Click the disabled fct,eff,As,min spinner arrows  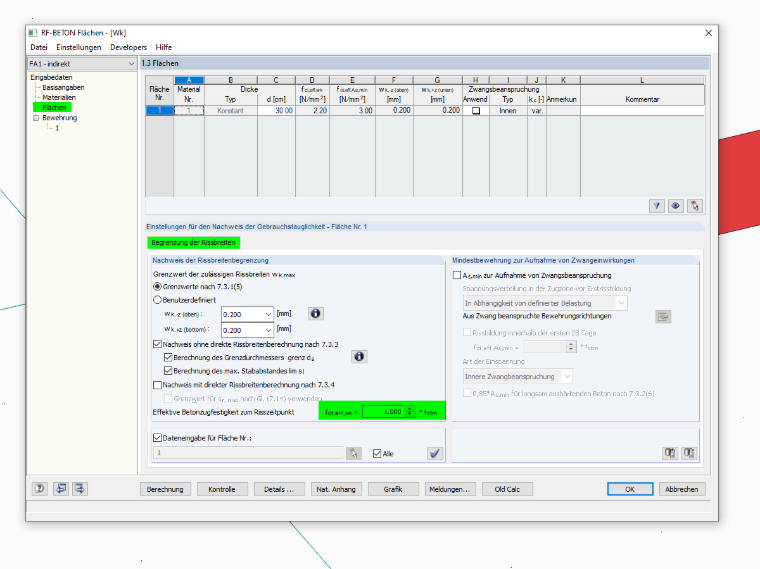click(570, 347)
